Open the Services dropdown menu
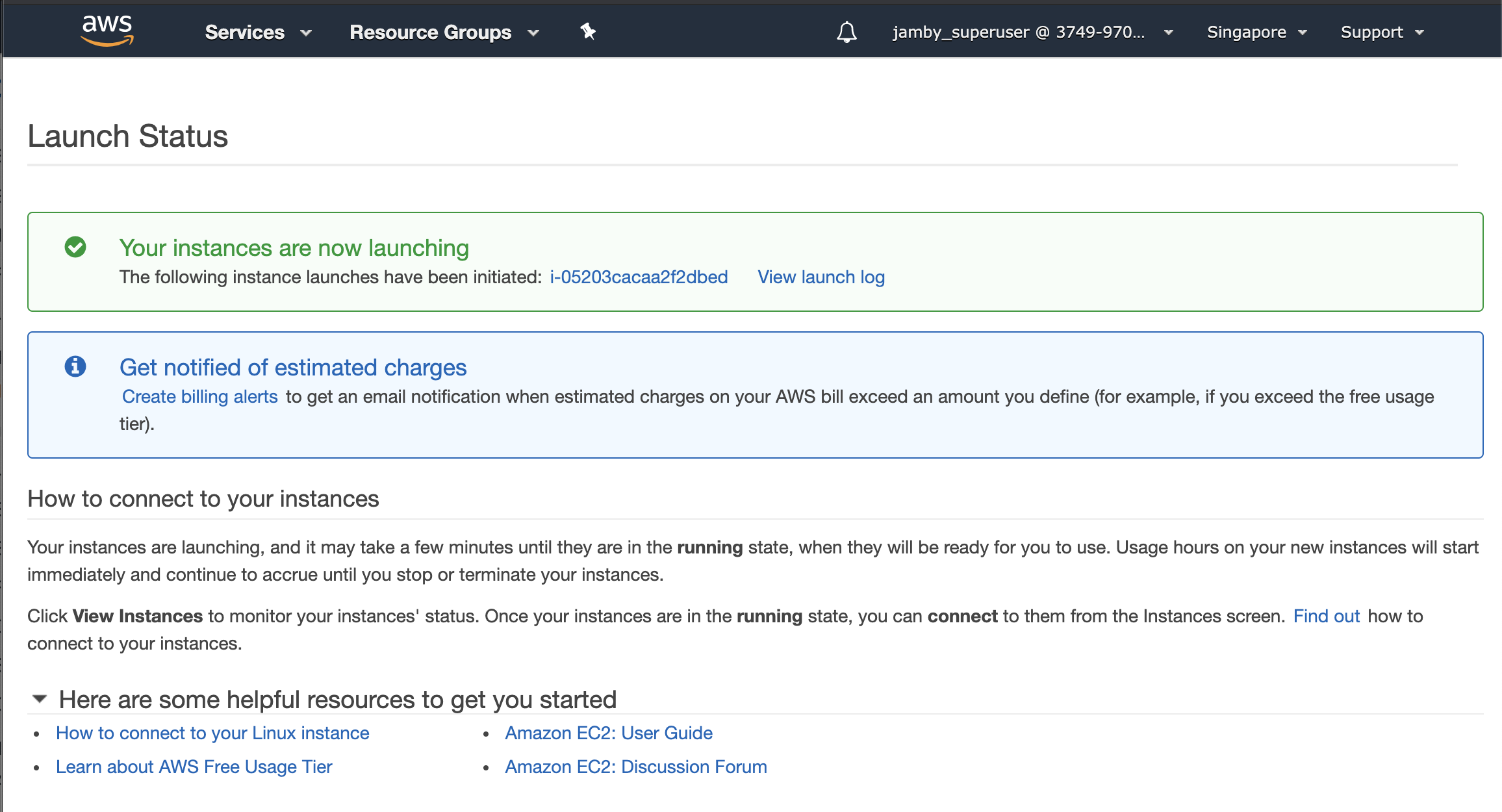The height and width of the screenshot is (812, 1502). click(258, 32)
